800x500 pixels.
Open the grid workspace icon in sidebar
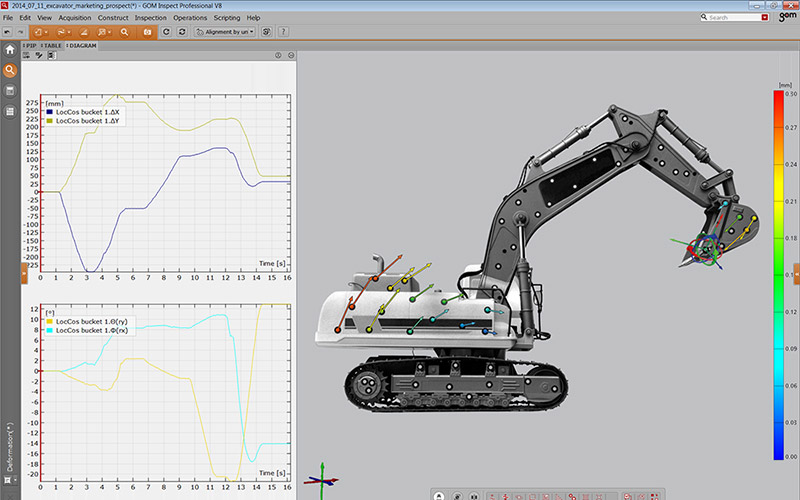pyautogui.click(x=10, y=112)
